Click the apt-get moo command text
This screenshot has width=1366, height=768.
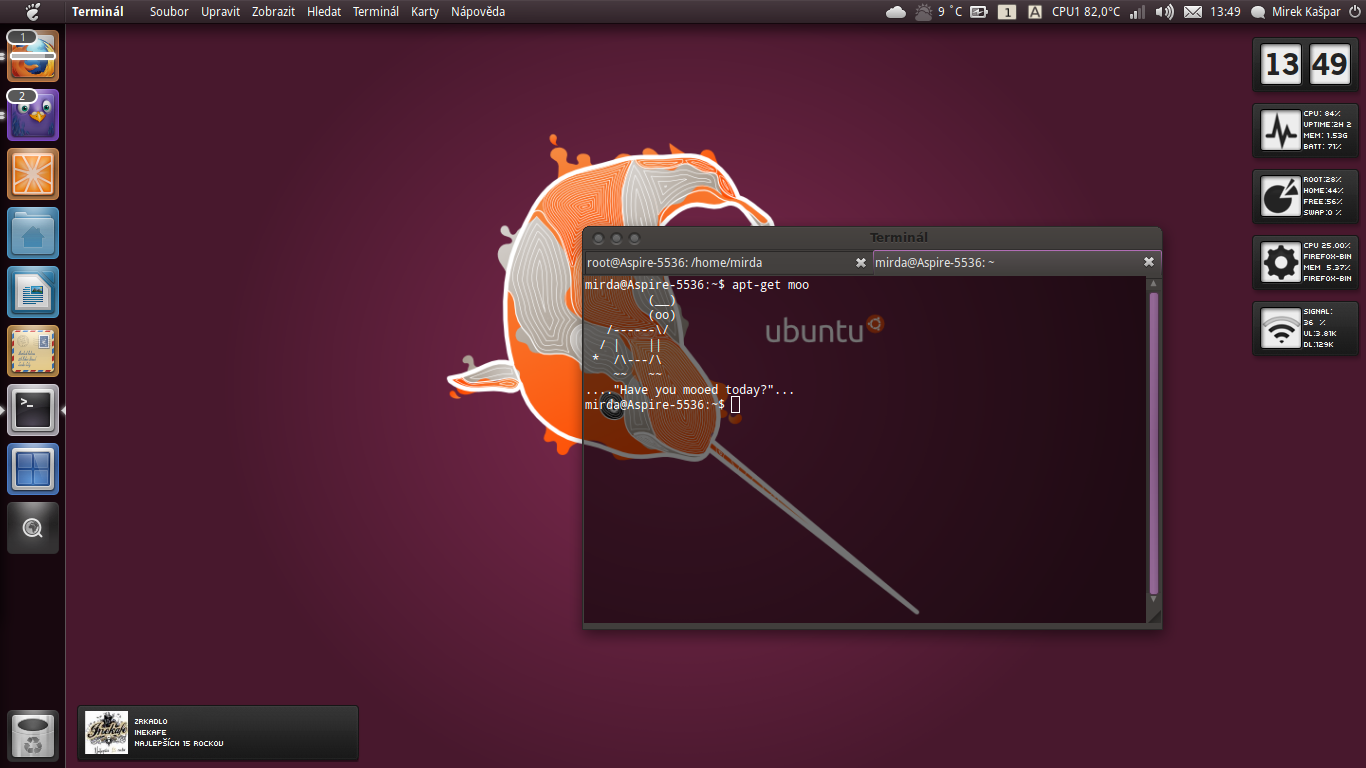[x=771, y=285]
